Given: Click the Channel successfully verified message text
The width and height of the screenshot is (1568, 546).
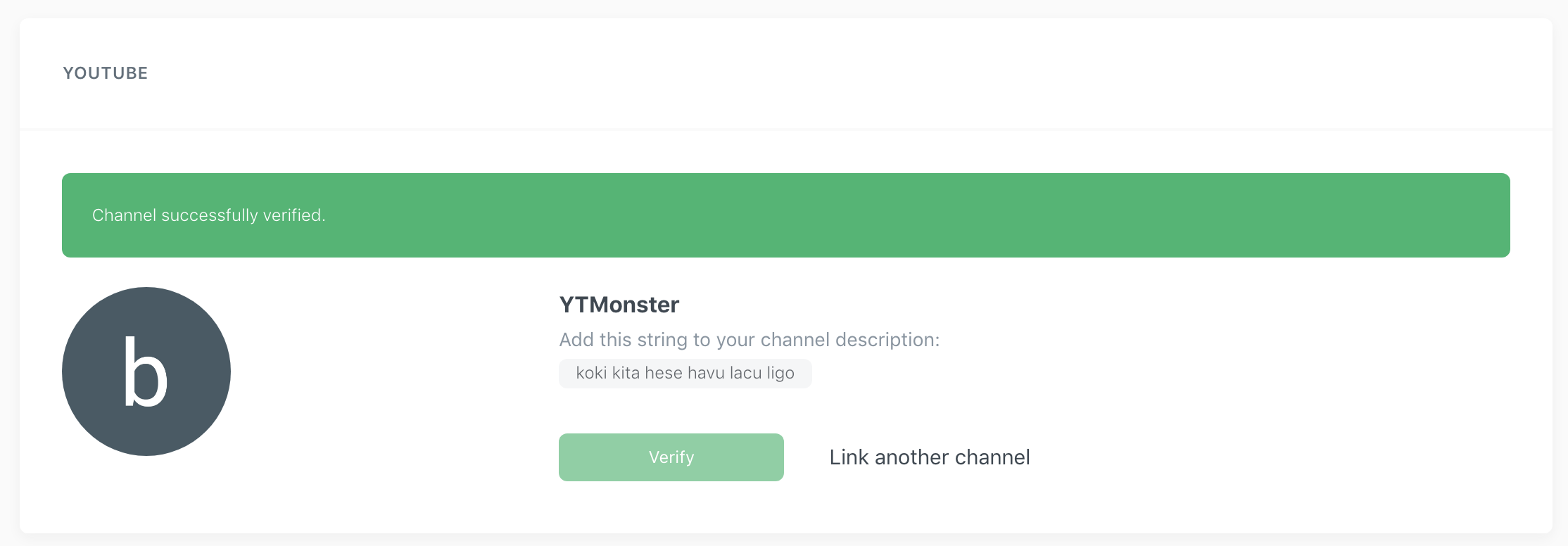Looking at the screenshot, I should (x=208, y=215).
